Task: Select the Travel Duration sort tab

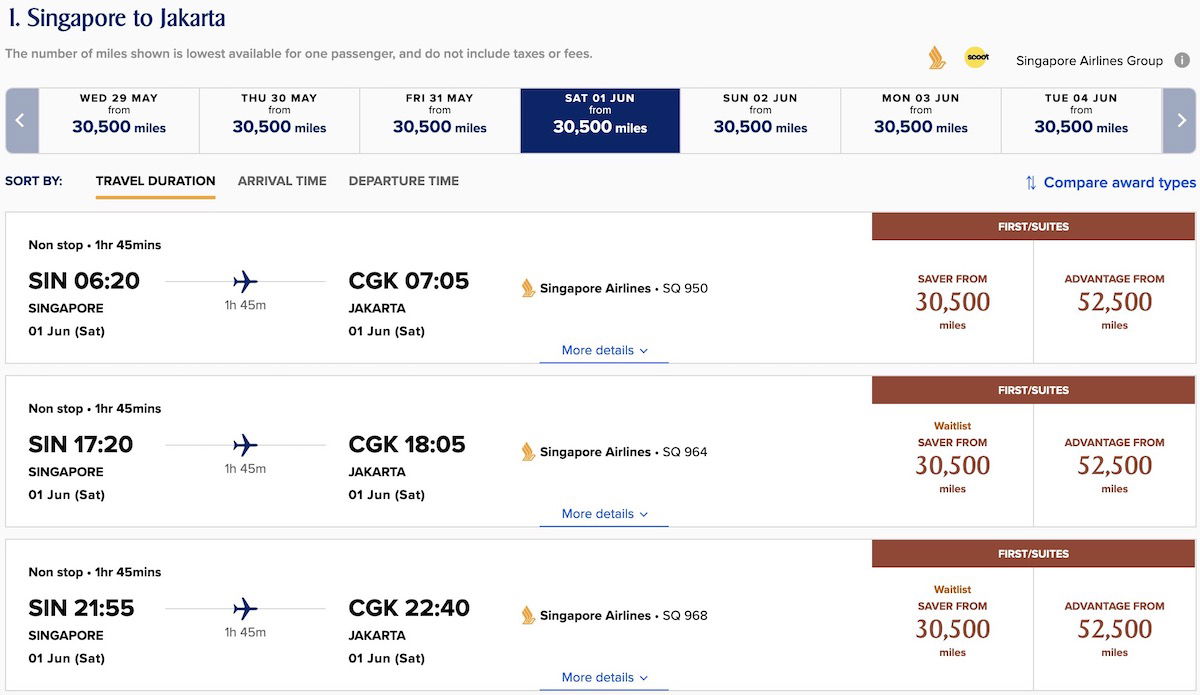Action: tap(155, 181)
